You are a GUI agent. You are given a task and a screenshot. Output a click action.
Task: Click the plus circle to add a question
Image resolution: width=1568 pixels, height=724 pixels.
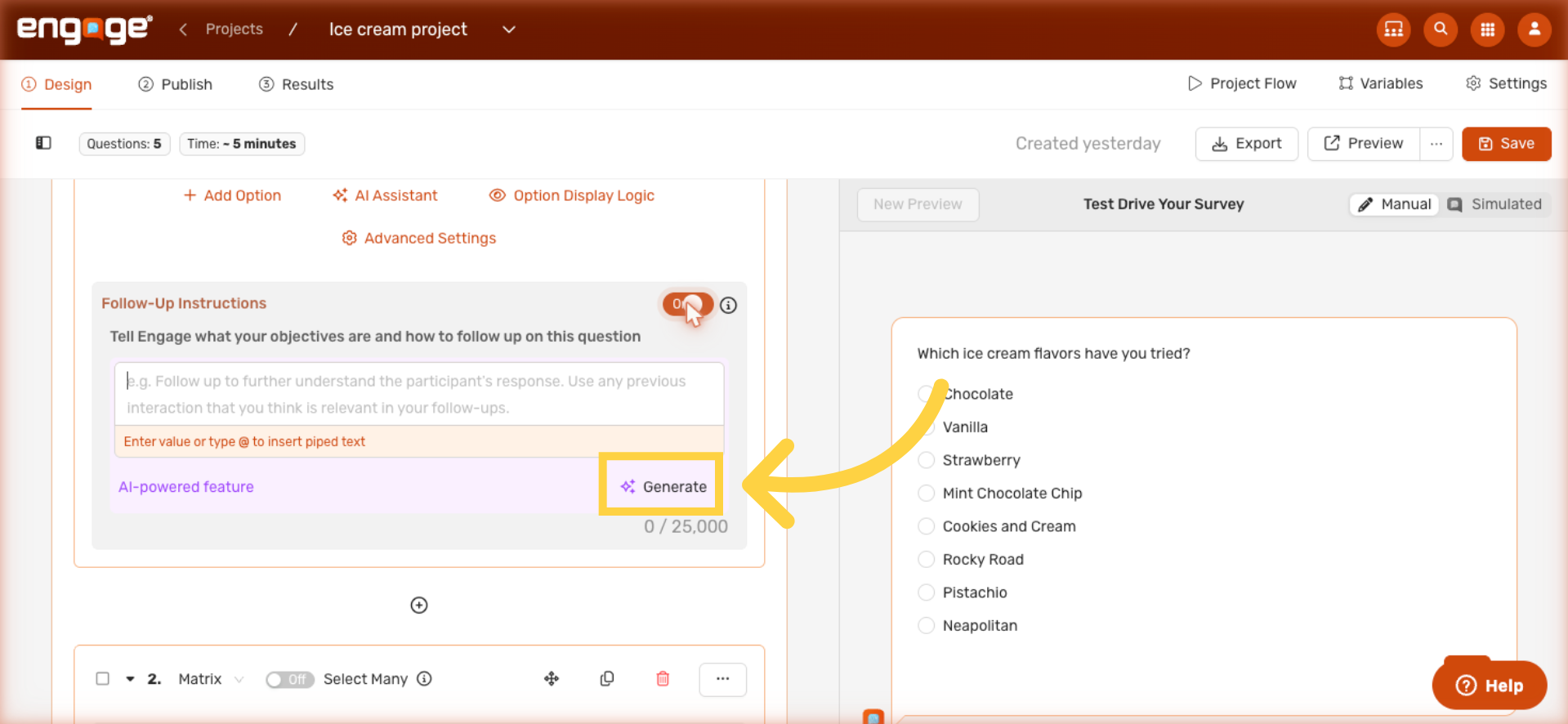(419, 605)
